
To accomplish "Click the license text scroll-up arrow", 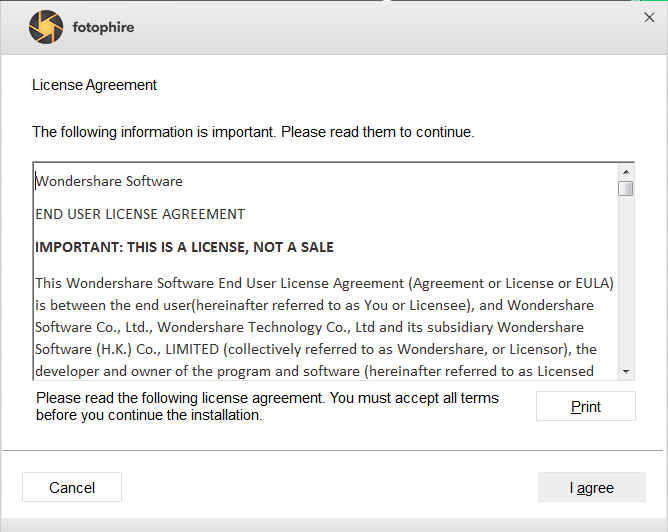I will tap(626, 172).
